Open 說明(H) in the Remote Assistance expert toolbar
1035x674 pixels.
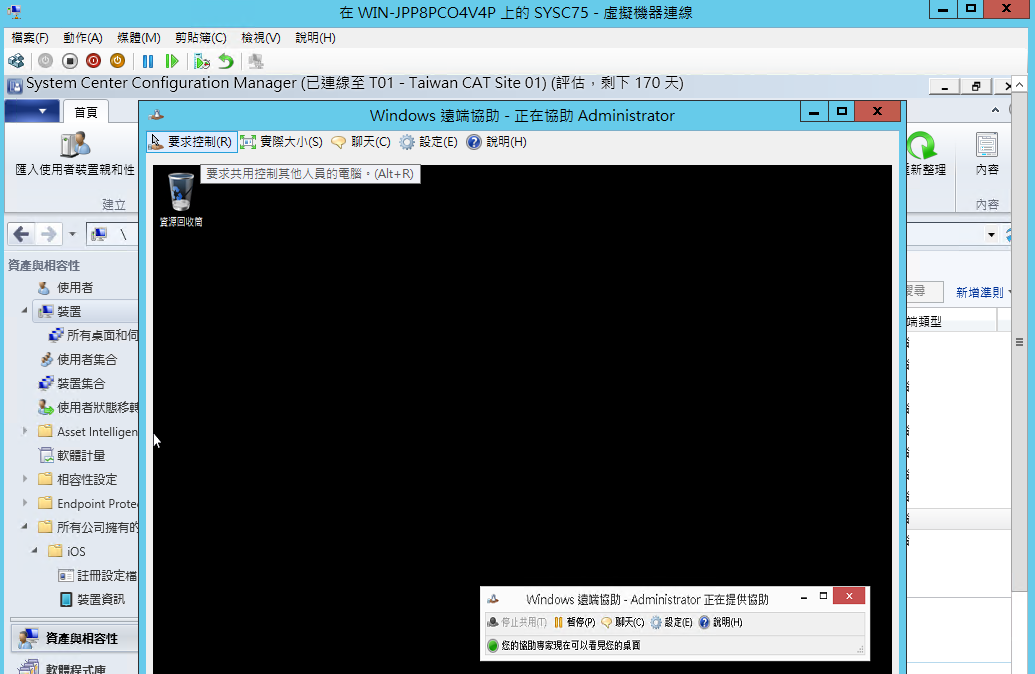tap(496, 142)
